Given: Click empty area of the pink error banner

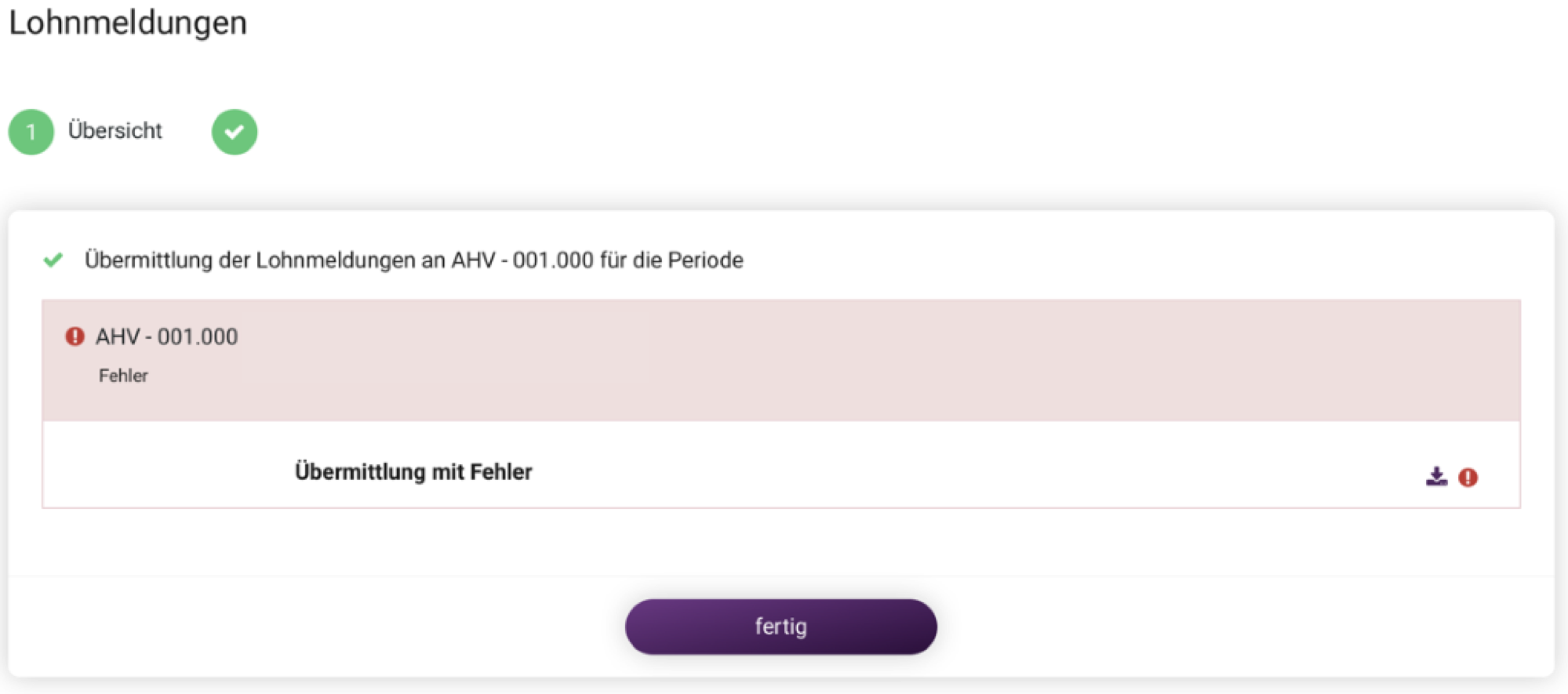Looking at the screenshot, I should (x=1020, y=360).
